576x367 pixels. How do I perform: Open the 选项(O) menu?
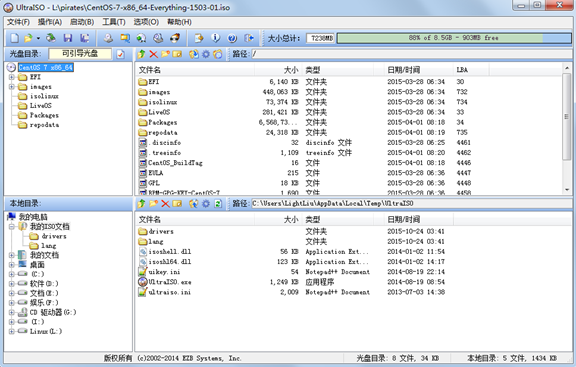146,22
